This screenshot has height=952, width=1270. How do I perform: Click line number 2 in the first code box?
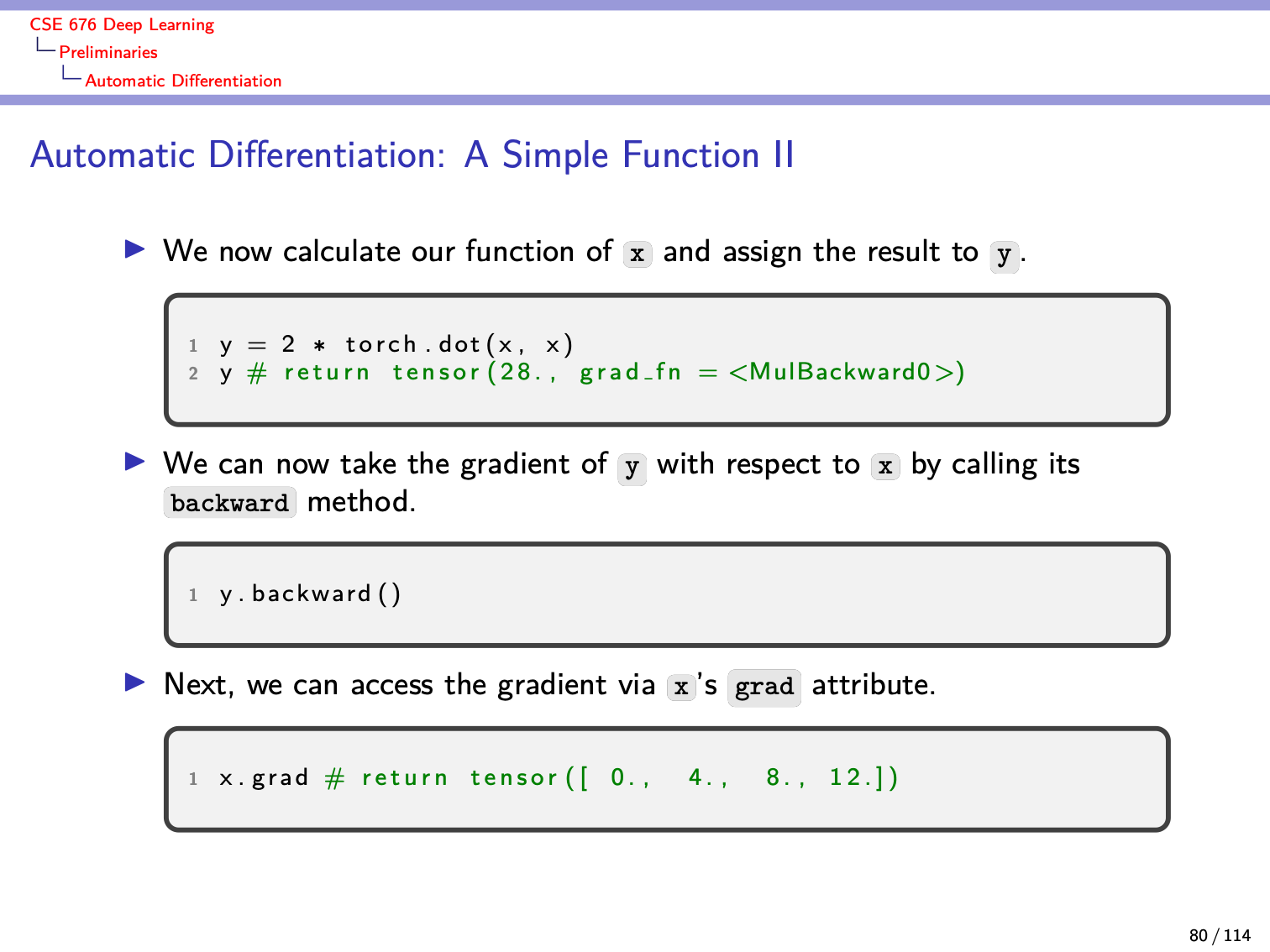tap(193, 374)
